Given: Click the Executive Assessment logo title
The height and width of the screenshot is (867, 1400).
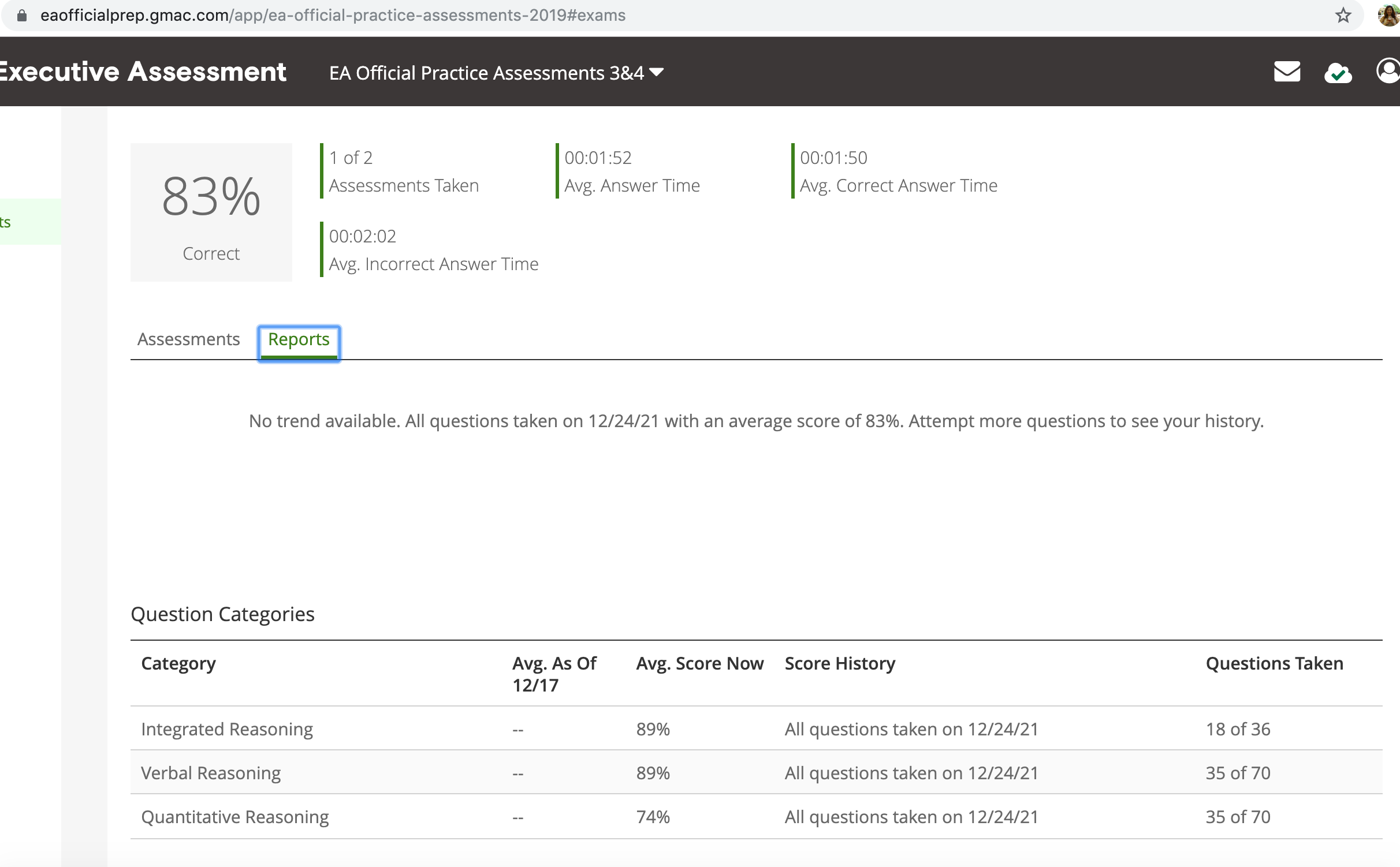Looking at the screenshot, I should [x=142, y=72].
